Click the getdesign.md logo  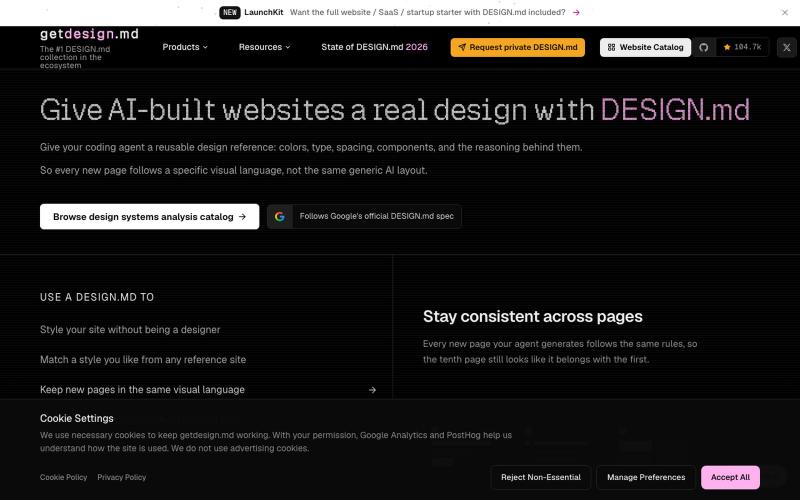(x=89, y=34)
